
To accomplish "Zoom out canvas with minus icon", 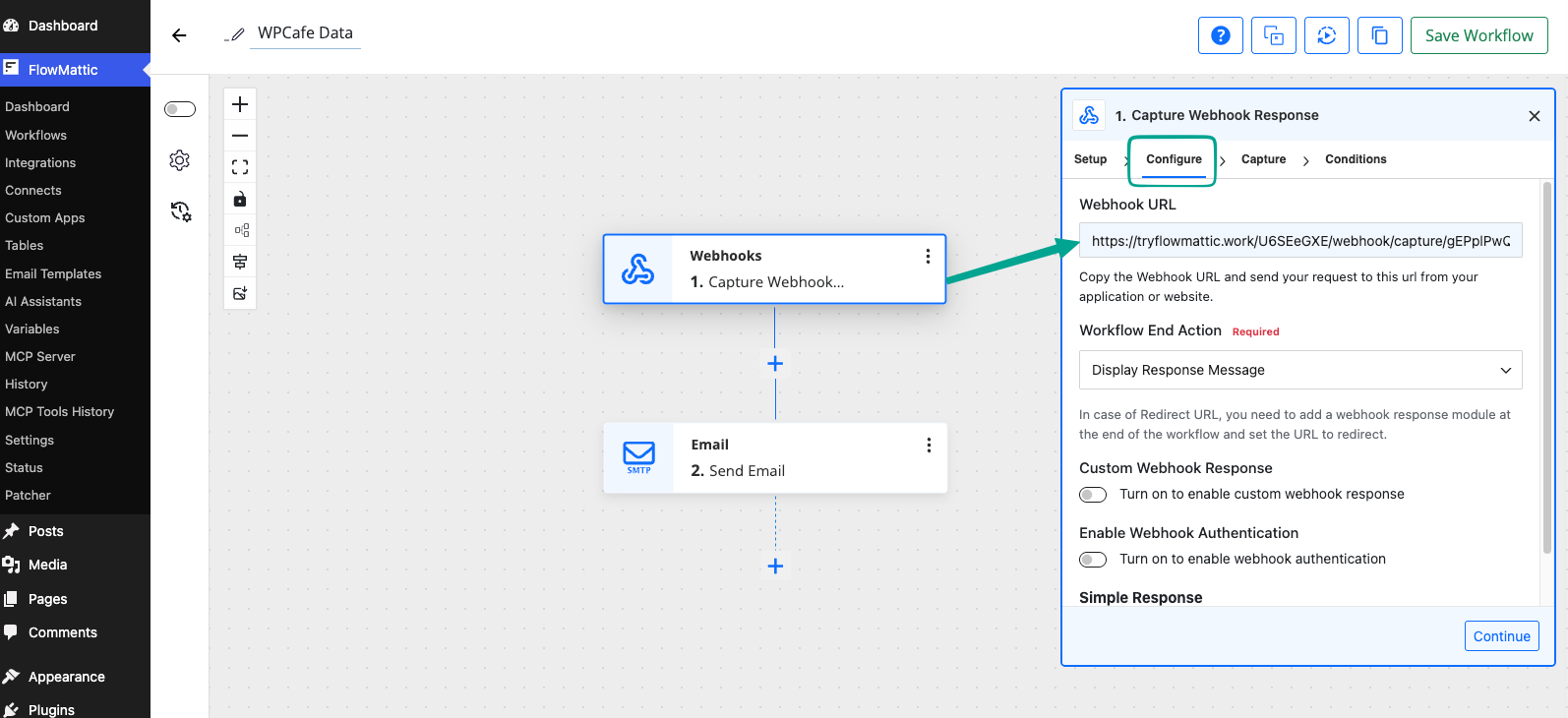I will 240,136.
